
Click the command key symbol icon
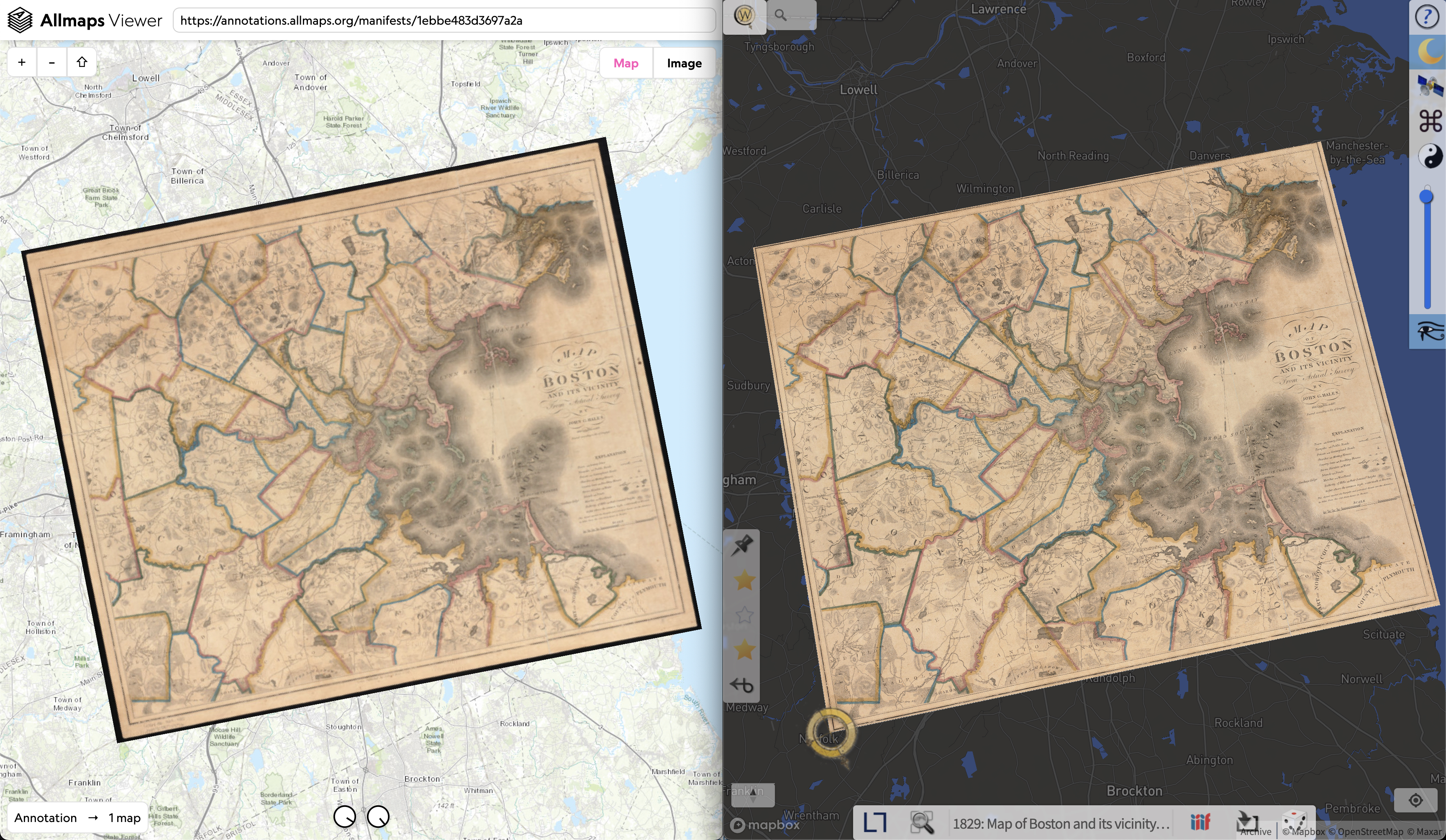pos(1429,121)
